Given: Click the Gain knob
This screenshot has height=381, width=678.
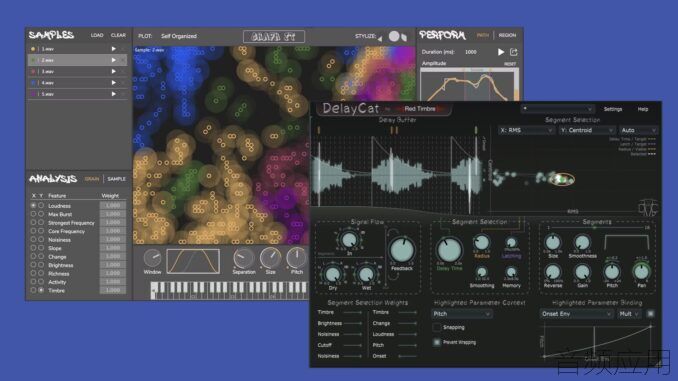Looking at the screenshot, I should tap(582, 272).
